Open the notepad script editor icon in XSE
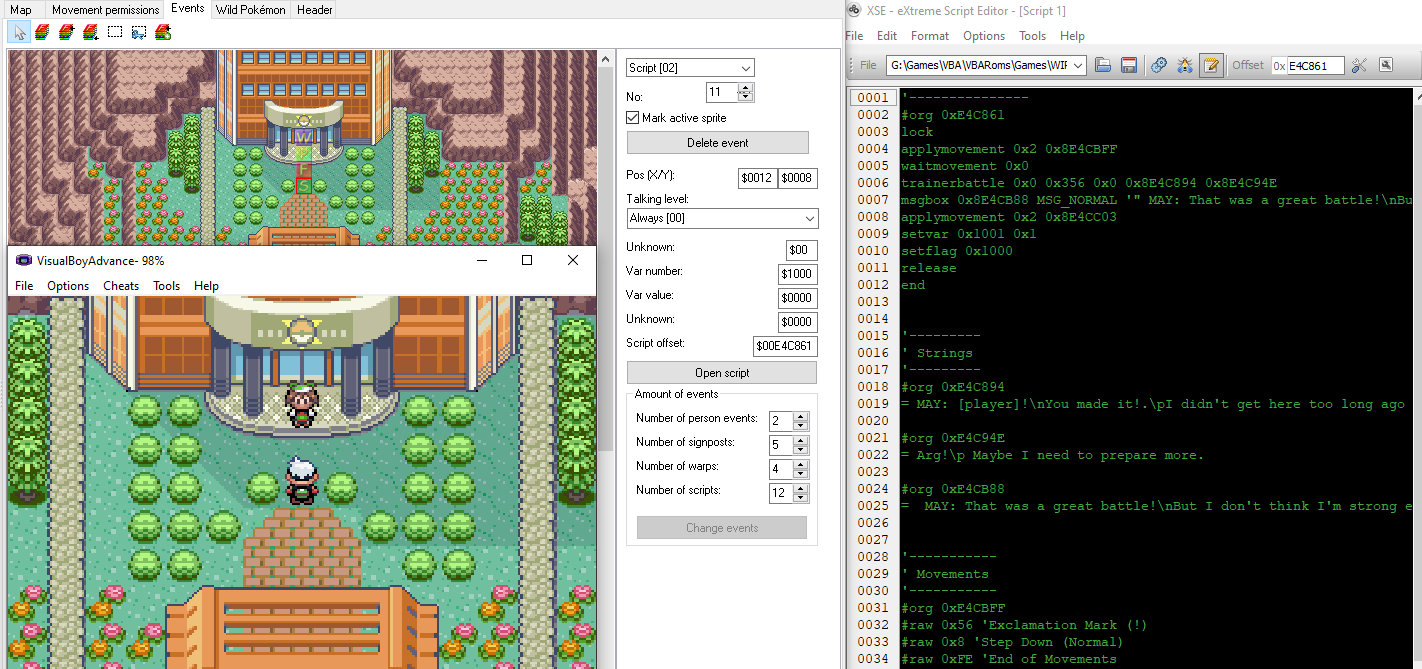1422x669 pixels. [x=1212, y=64]
